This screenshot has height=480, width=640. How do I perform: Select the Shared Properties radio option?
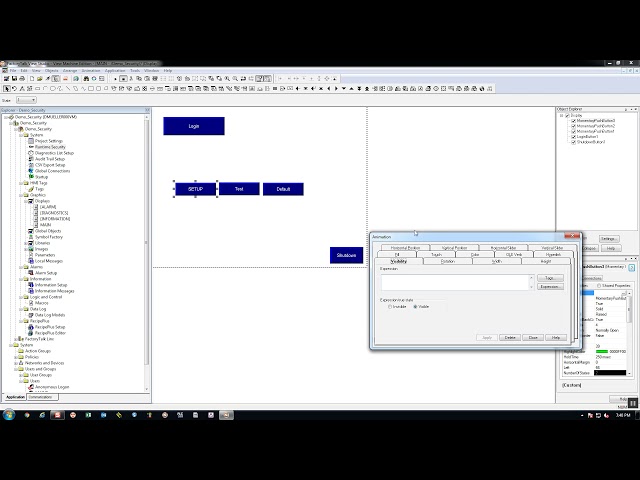[x=599, y=286]
